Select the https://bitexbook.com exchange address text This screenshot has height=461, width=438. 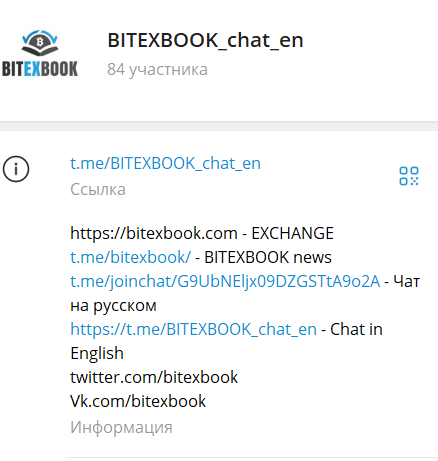pos(154,233)
